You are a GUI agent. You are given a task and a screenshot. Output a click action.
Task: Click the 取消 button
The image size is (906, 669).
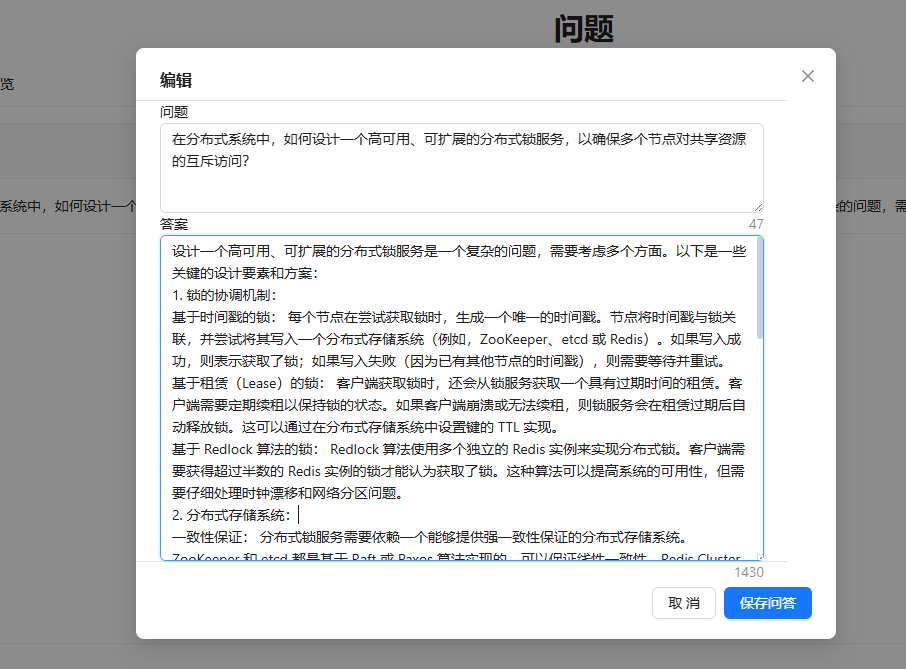coord(683,603)
